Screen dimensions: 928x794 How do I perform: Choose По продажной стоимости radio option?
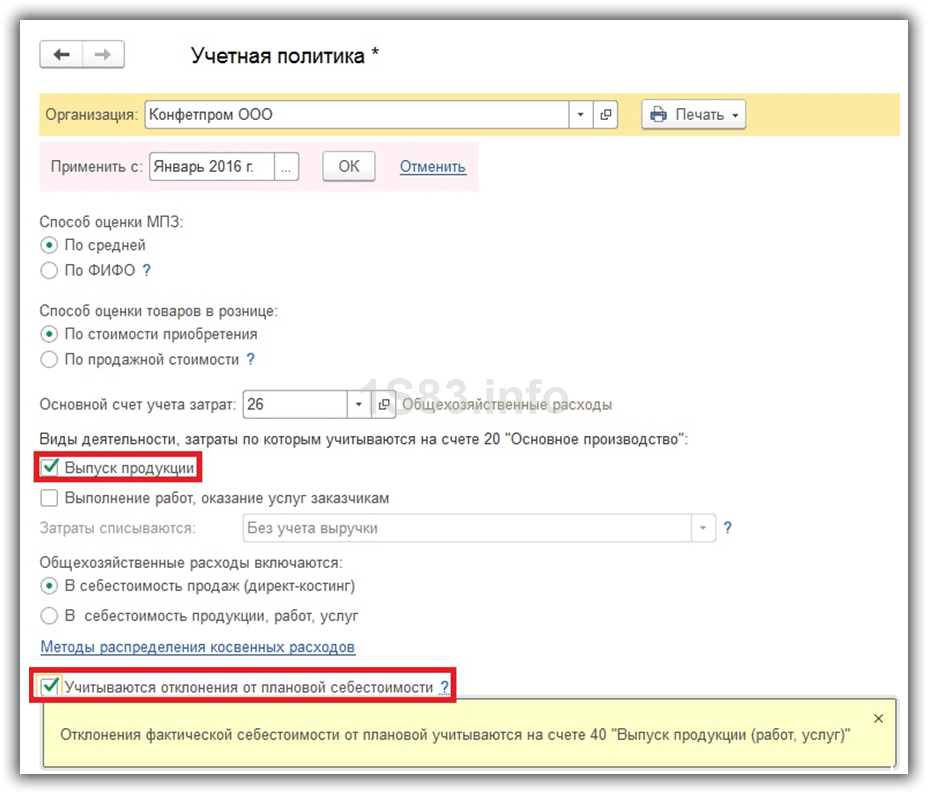48,359
